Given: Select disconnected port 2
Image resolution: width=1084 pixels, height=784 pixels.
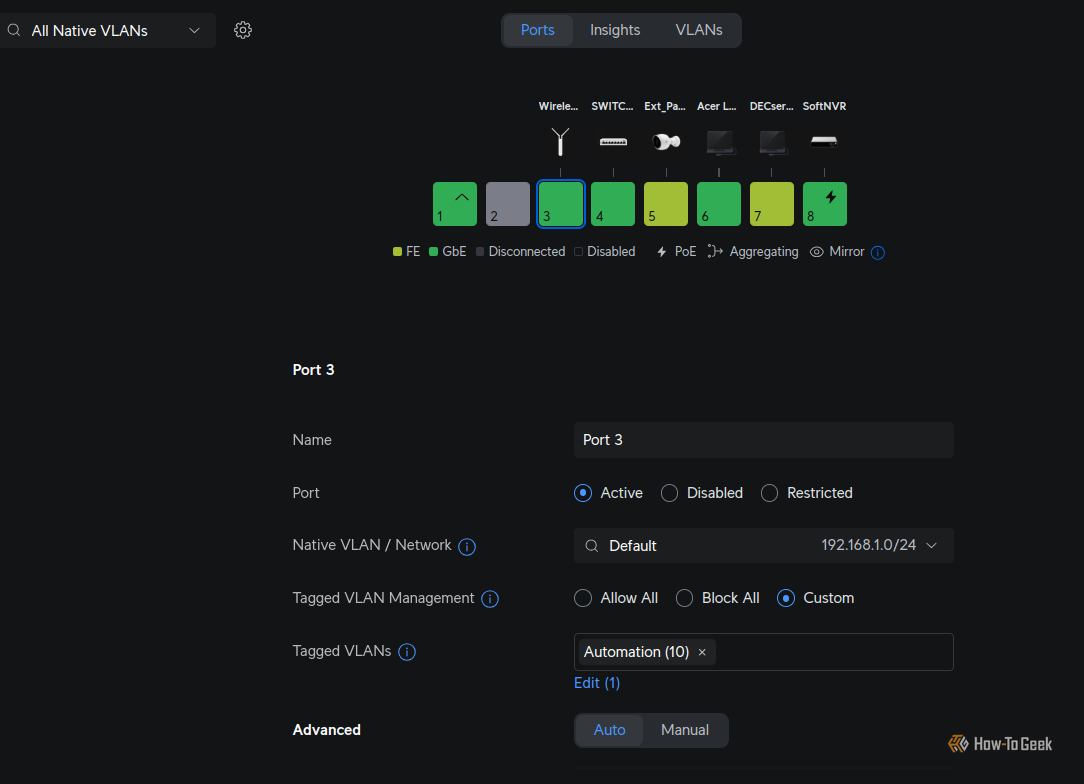Looking at the screenshot, I should point(507,204).
